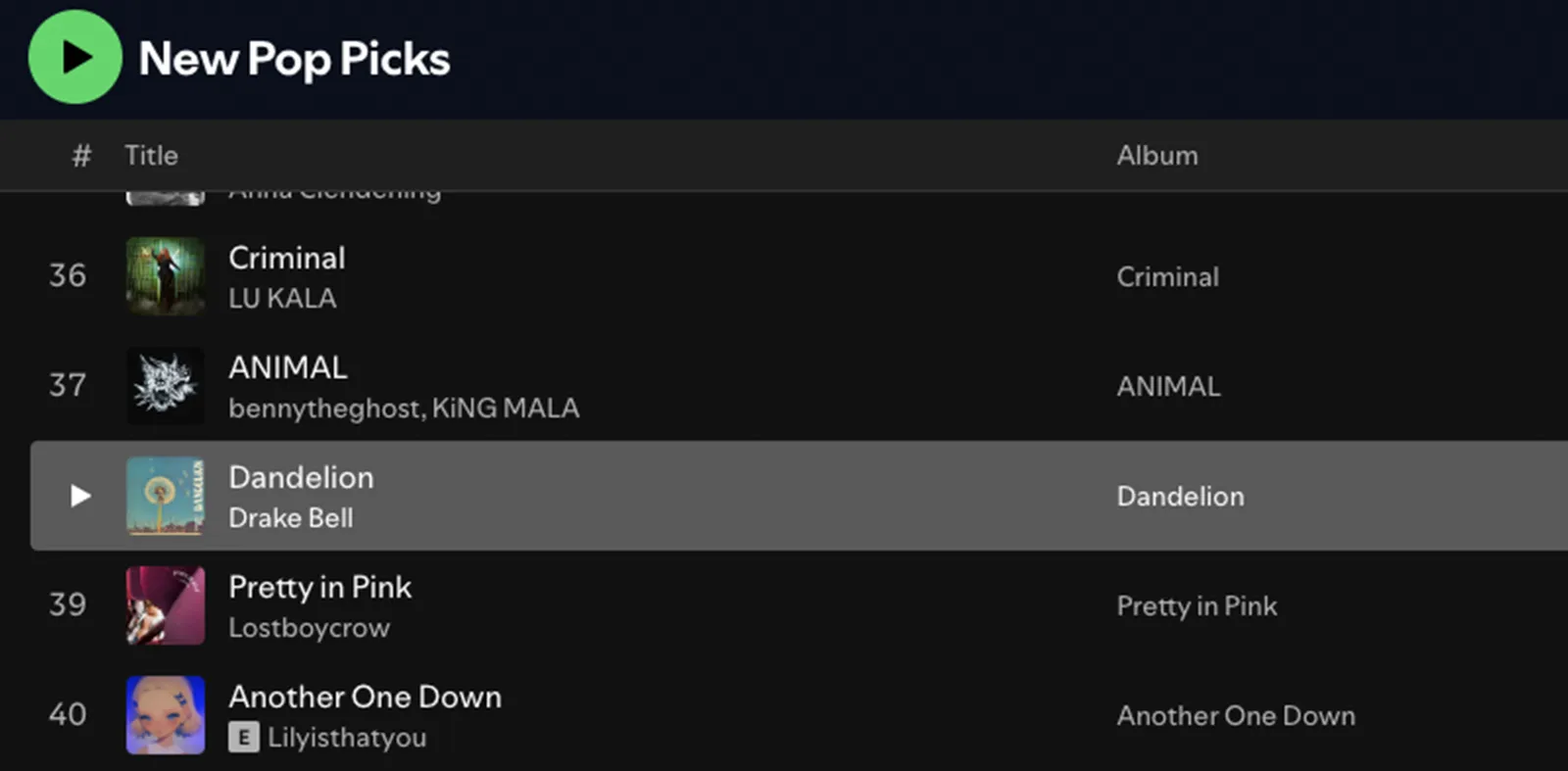The height and width of the screenshot is (771, 1568).
Task: Open Lilyisthatyou artist page
Action: coord(347,738)
